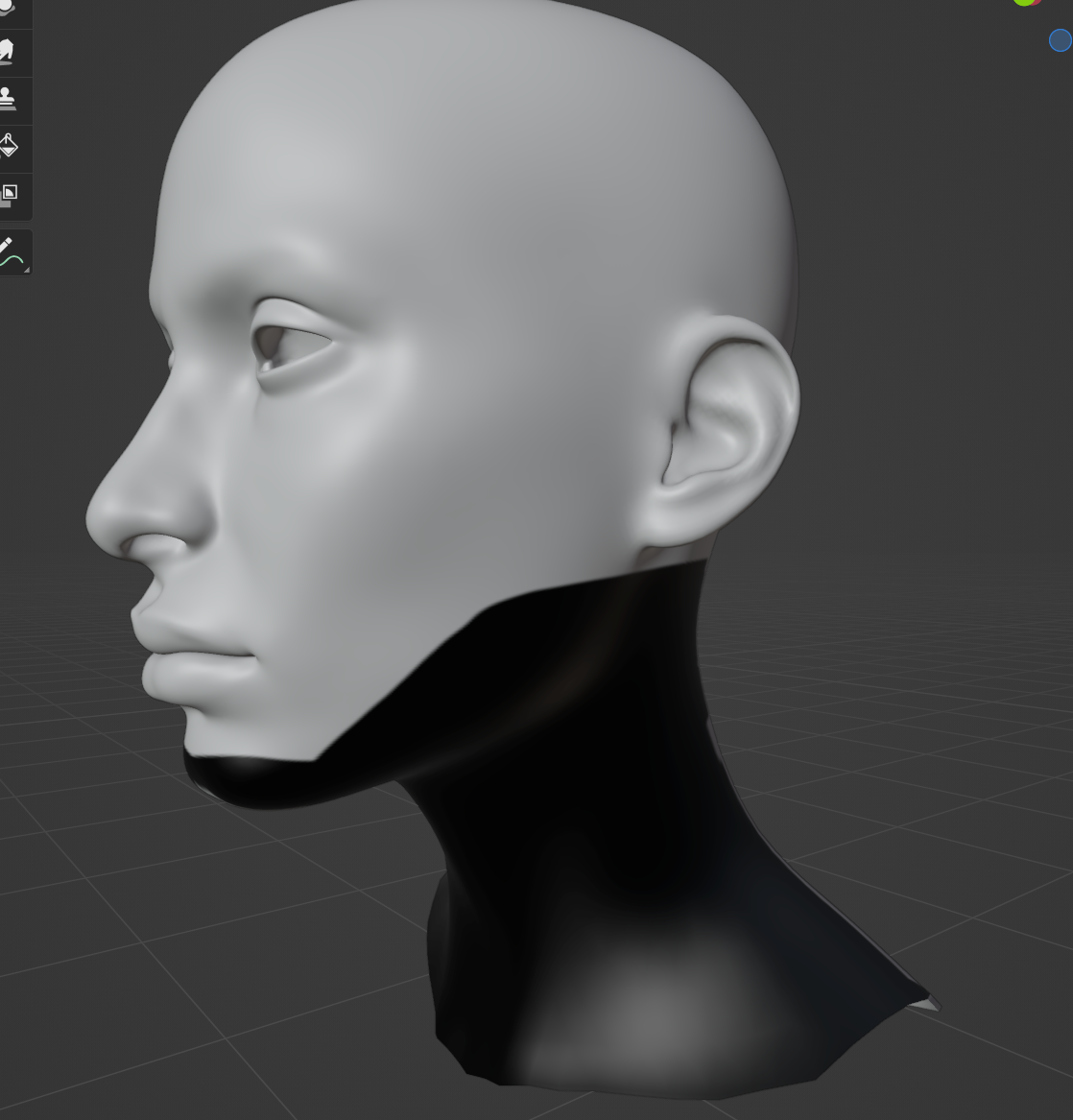
Task: Expand the Annotate tool corner triangle
Action: [26, 270]
